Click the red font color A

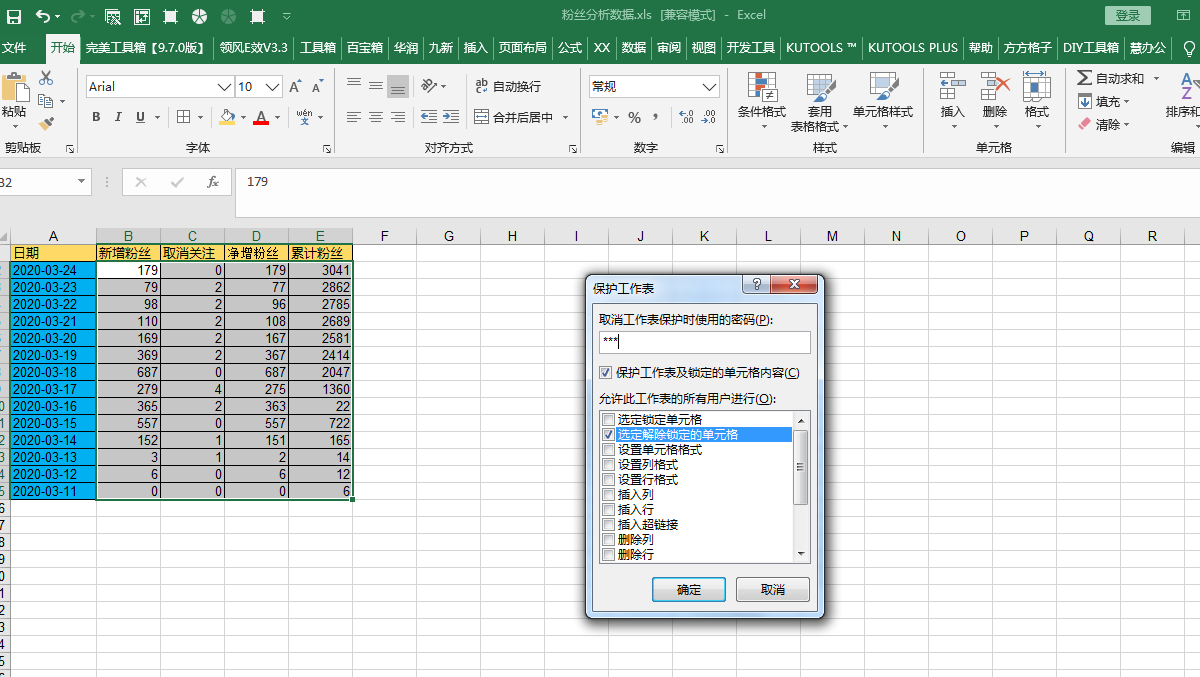click(261, 117)
